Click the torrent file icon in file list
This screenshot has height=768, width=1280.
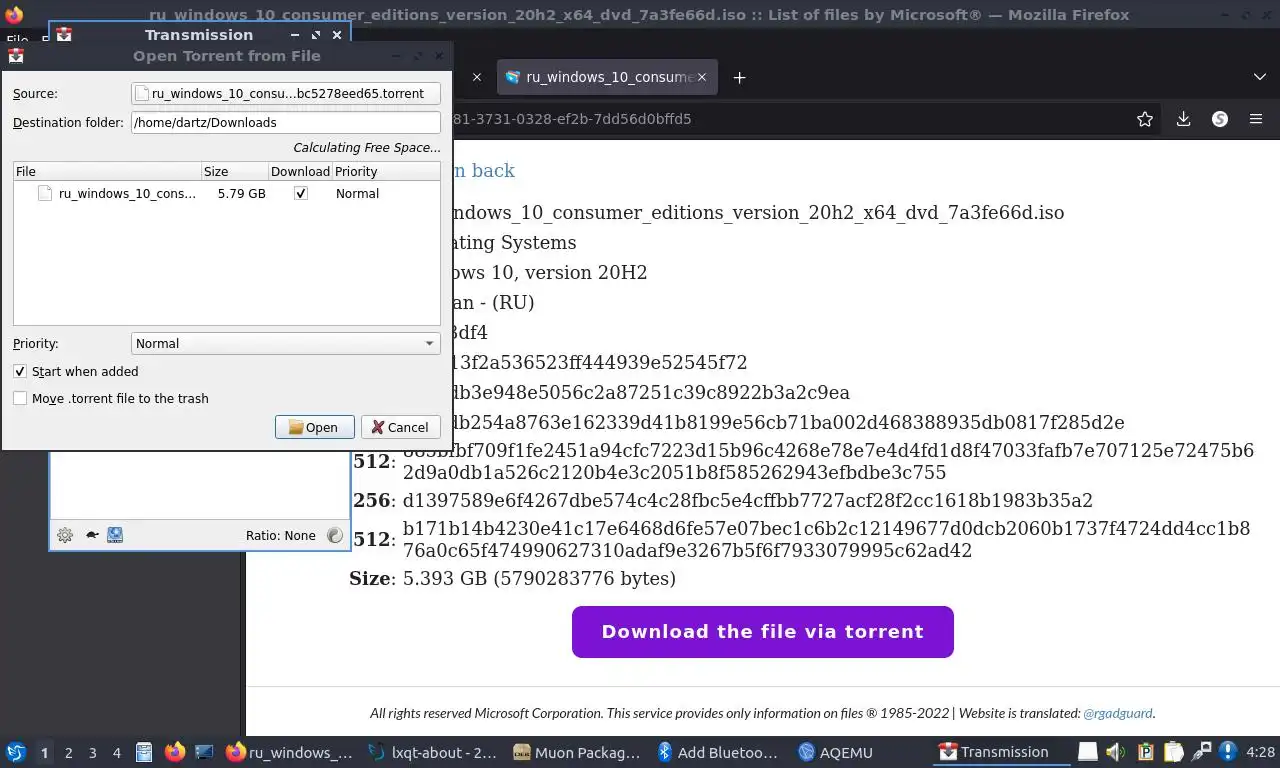pos(45,193)
